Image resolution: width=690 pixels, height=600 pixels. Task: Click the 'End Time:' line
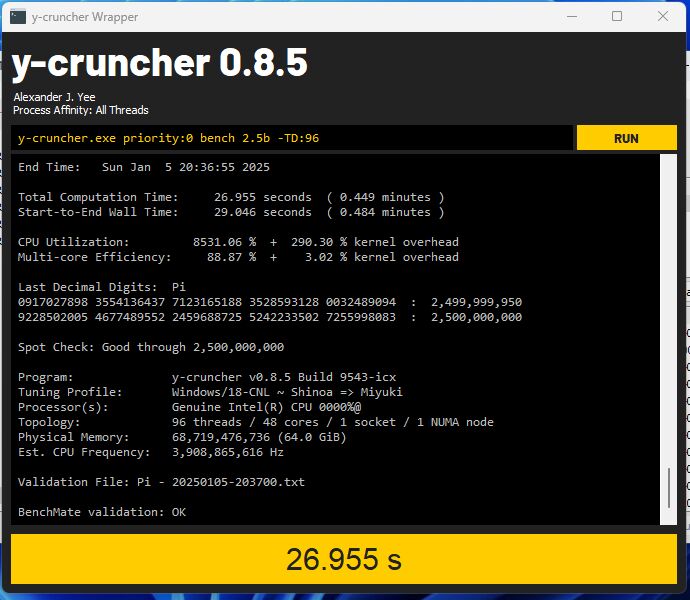[144, 167]
